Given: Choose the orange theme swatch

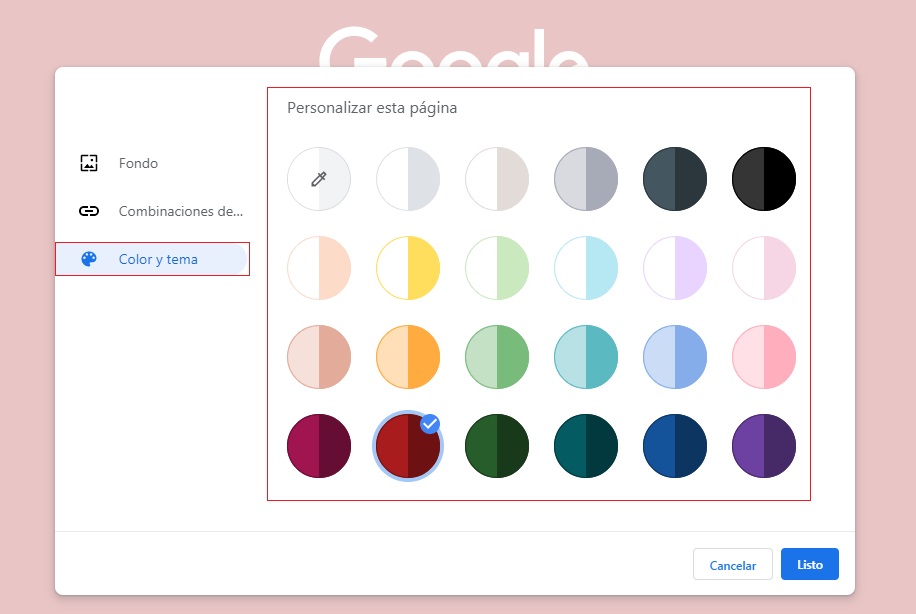Looking at the screenshot, I should pyautogui.click(x=408, y=357).
